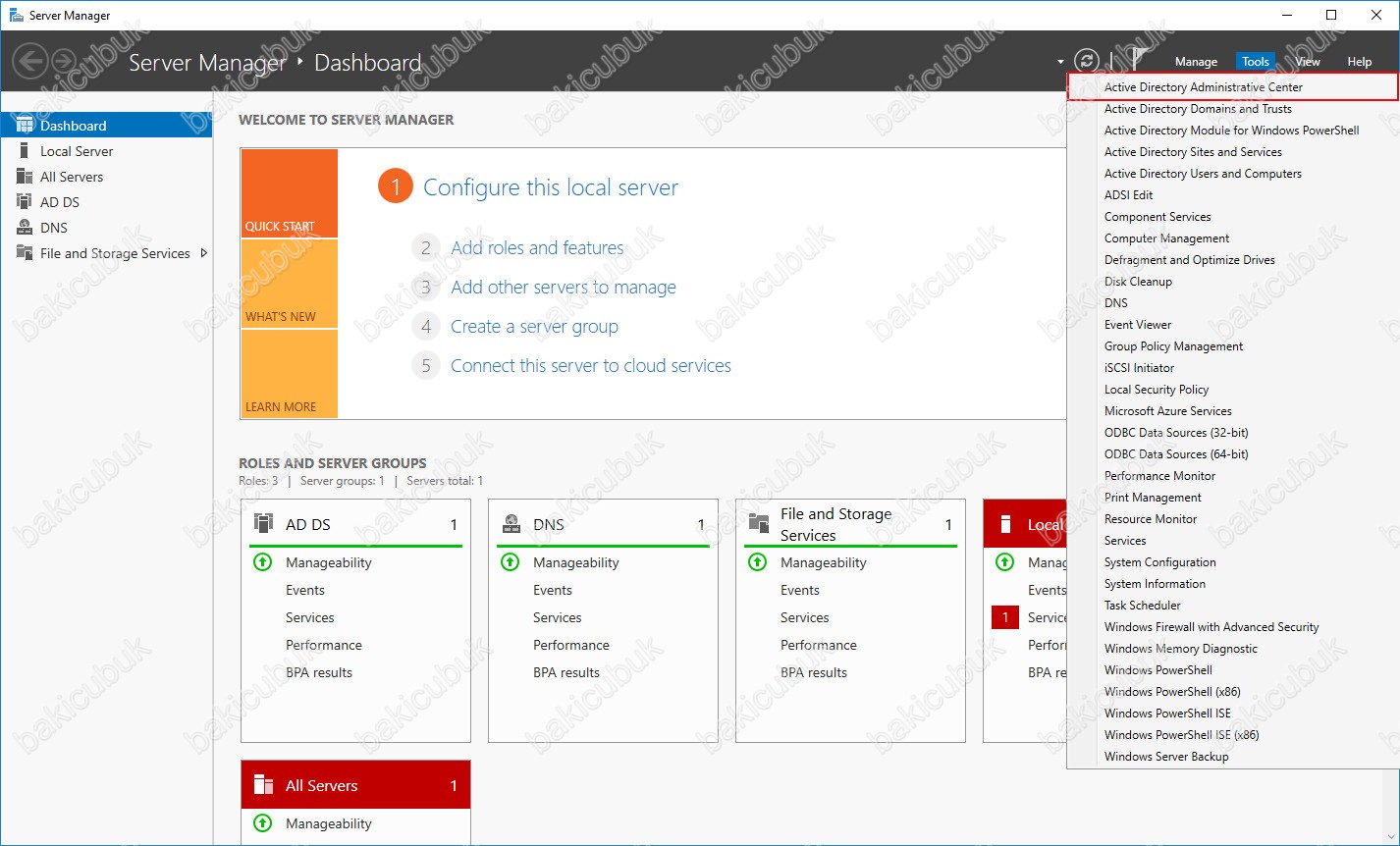Click Add roles and features link
The height and width of the screenshot is (846, 1400).
537,248
